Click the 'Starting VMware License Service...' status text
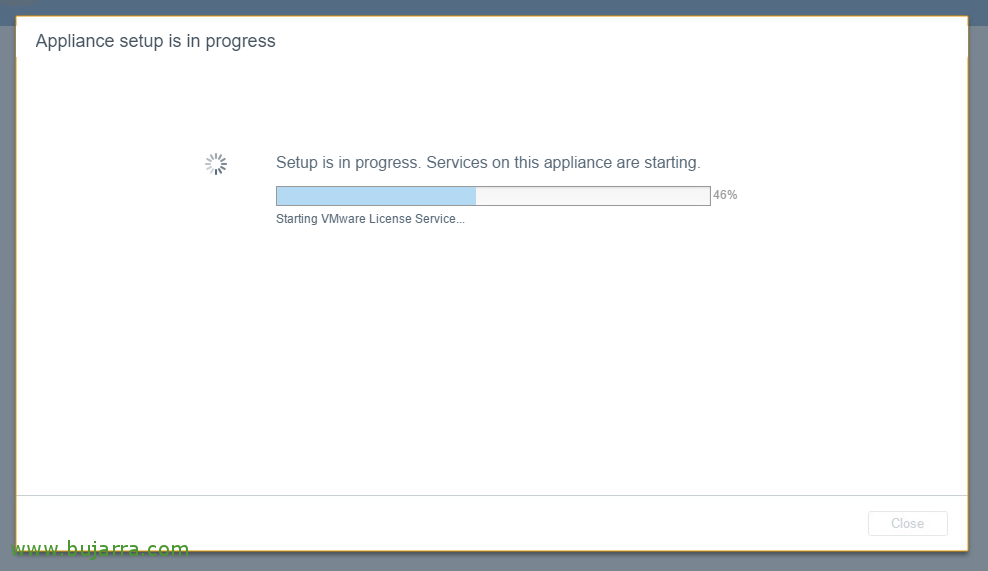 click(370, 219)
